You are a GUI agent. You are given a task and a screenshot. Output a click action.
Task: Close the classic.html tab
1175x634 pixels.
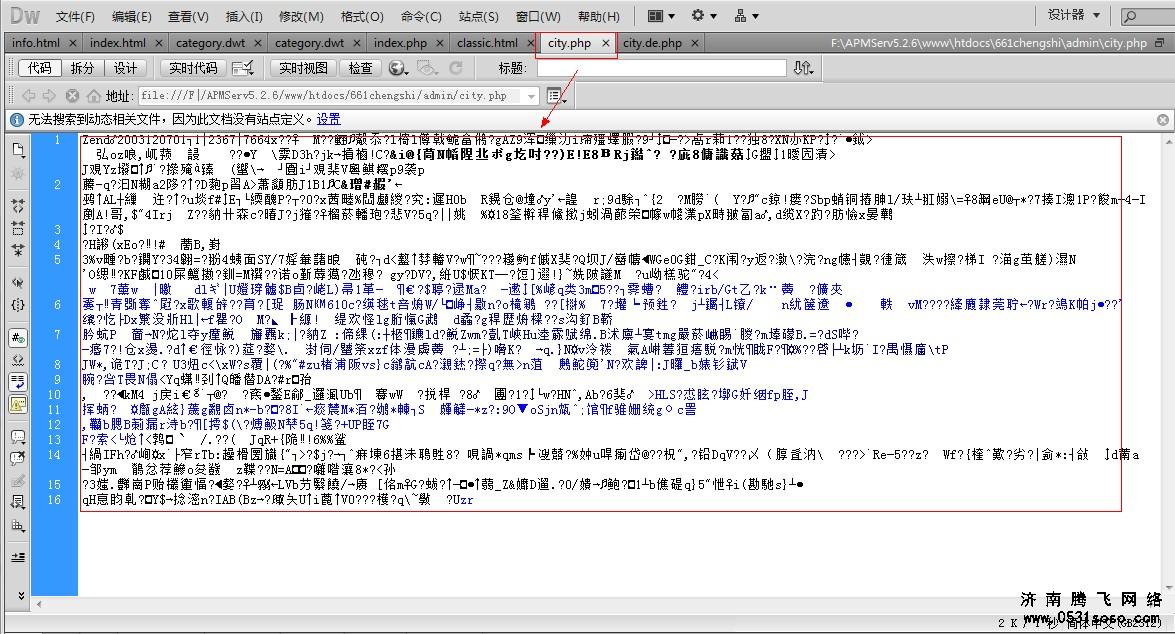[528, 43]
